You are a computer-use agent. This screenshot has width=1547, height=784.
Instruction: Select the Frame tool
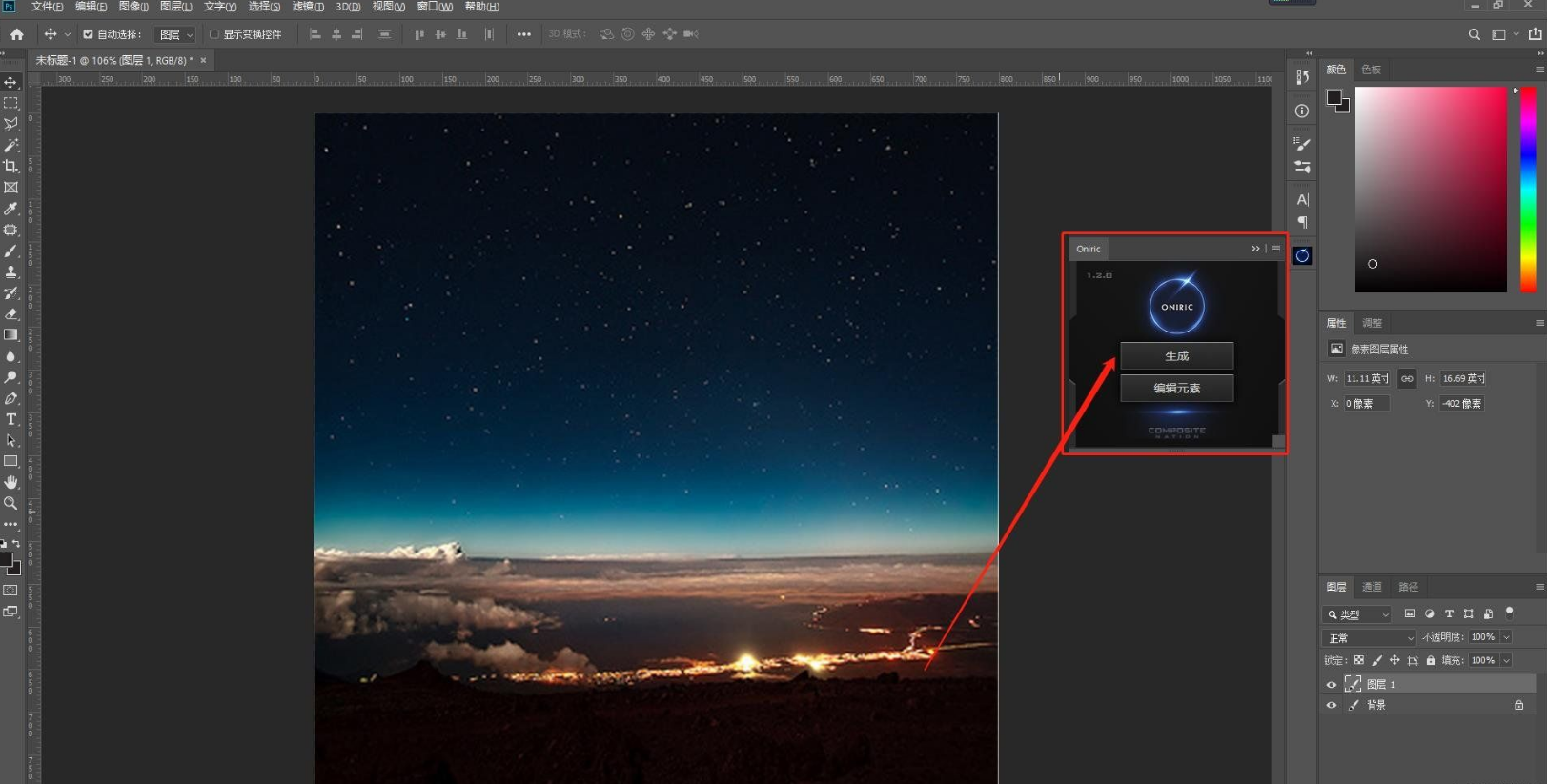10,188
